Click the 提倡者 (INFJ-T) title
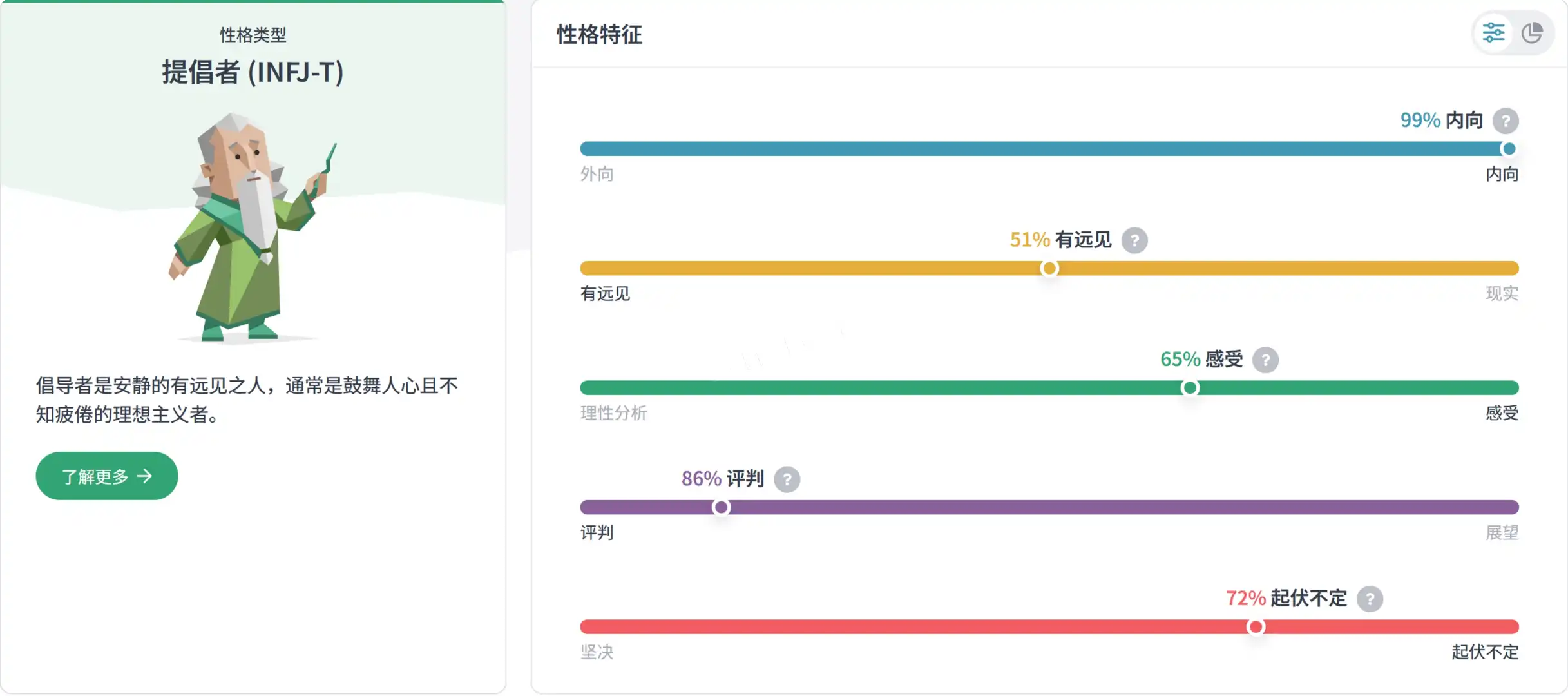 [253, 72]
